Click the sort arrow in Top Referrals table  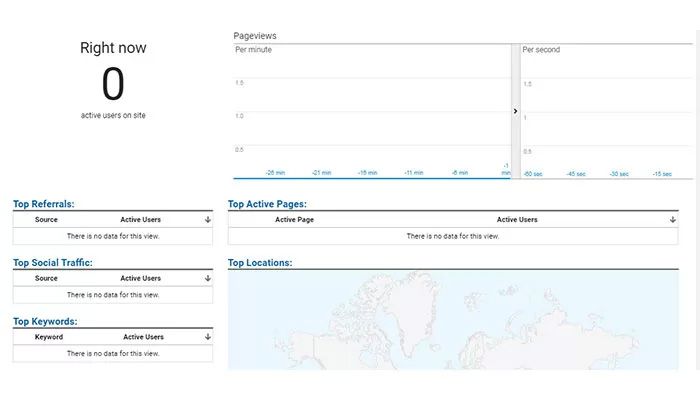(207, 219)
